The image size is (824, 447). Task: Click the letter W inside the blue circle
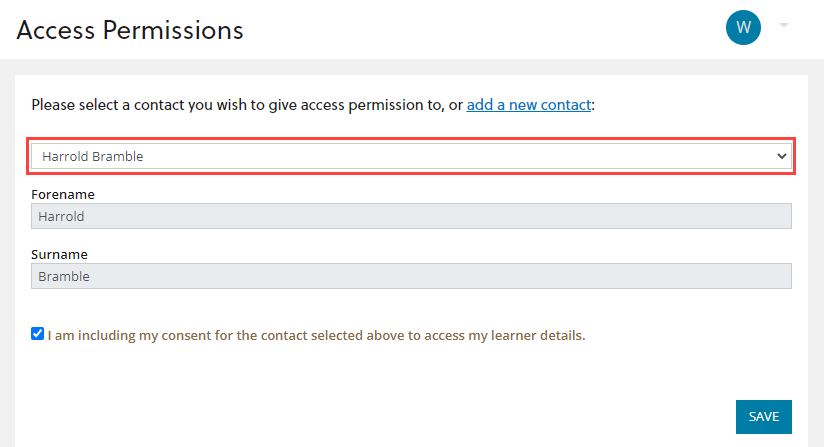point(743,27)
